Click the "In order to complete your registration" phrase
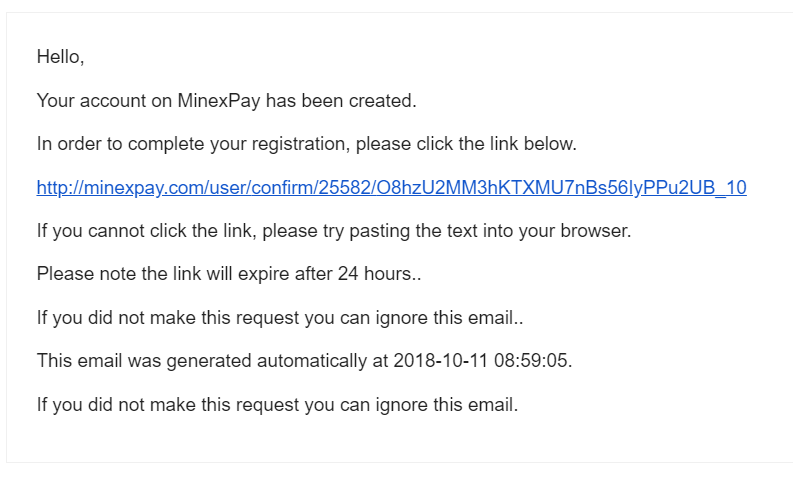 [193, 144]
